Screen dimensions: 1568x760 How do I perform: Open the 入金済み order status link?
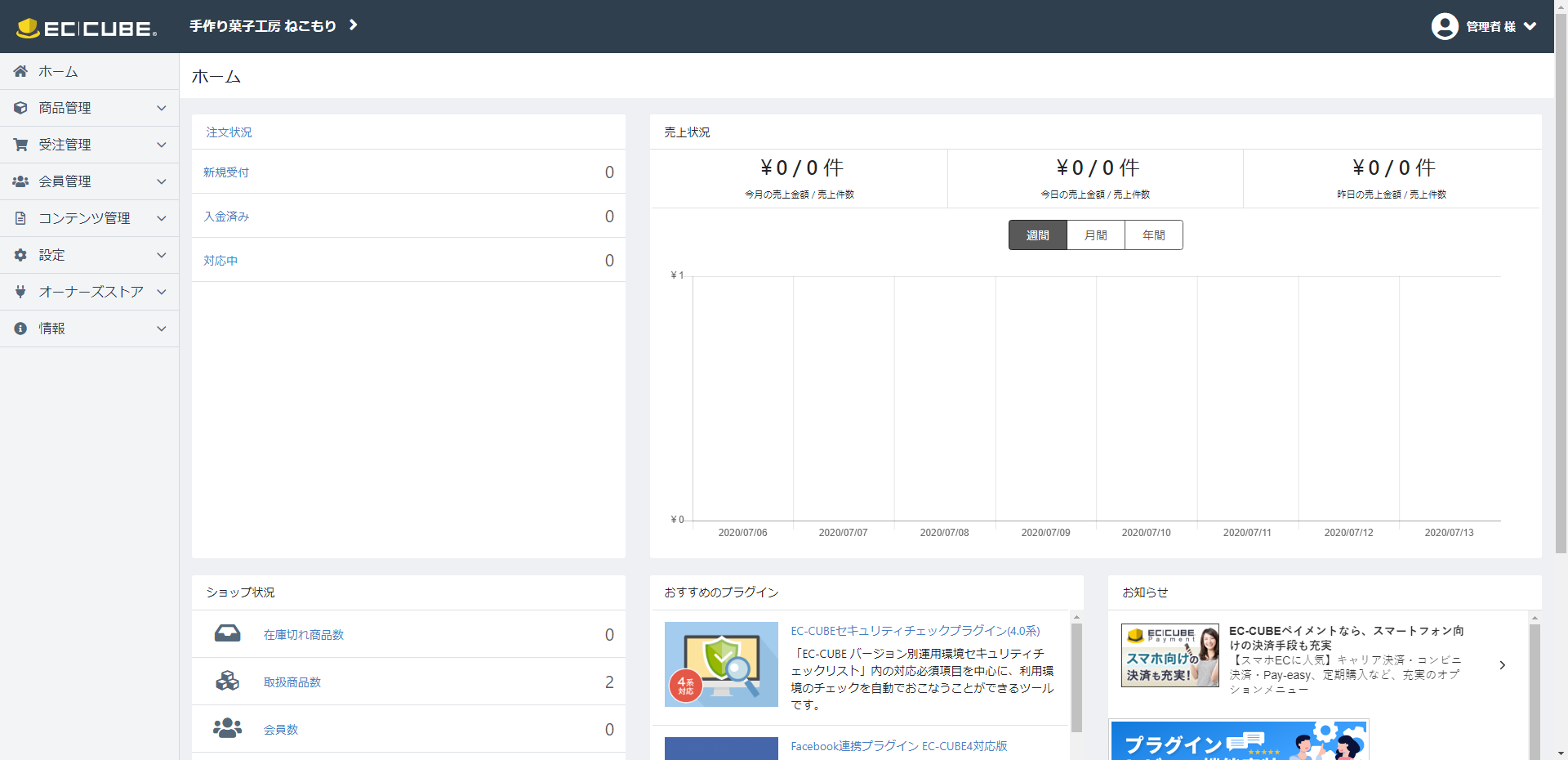[226, 217]
